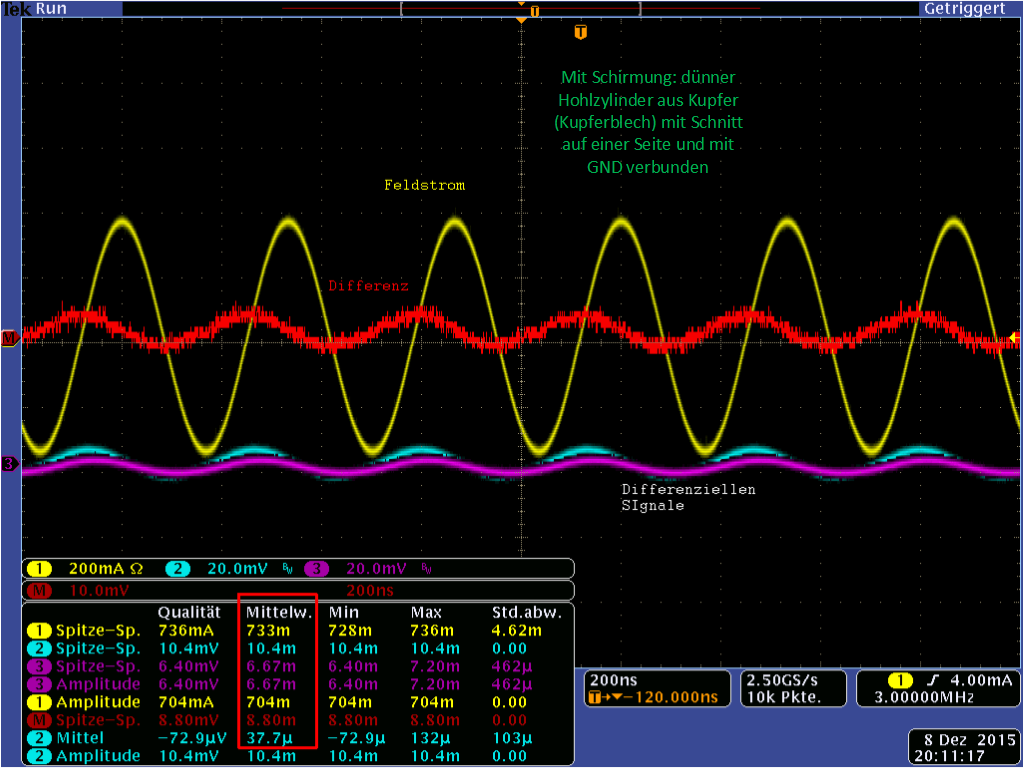
Task: Click the 200mA Ω channel 1 scale
Action: [106, 569]
